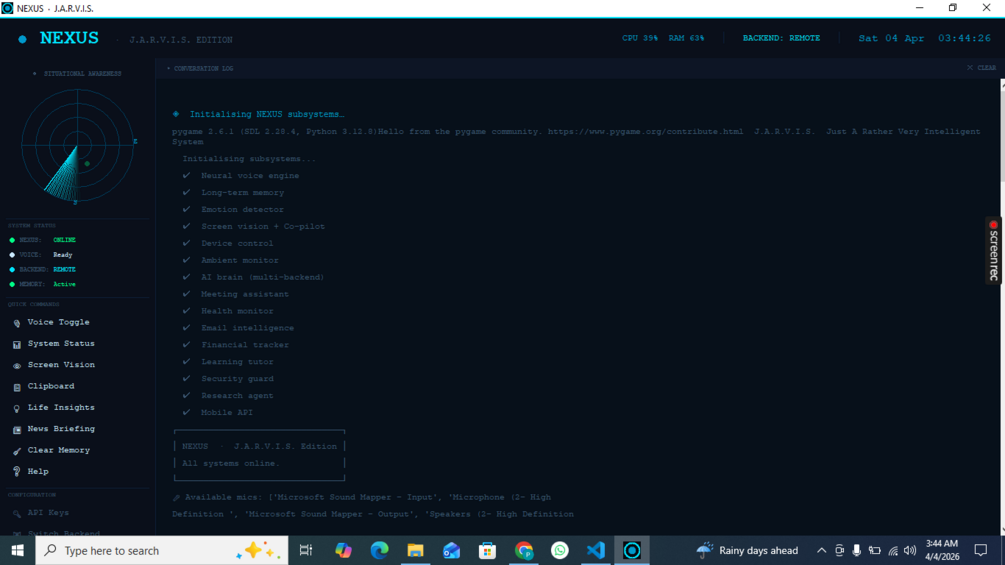Open Task View on the taskbar
Image resolution: width=1005 pixels, height=565 pixels.
(306, 550)
